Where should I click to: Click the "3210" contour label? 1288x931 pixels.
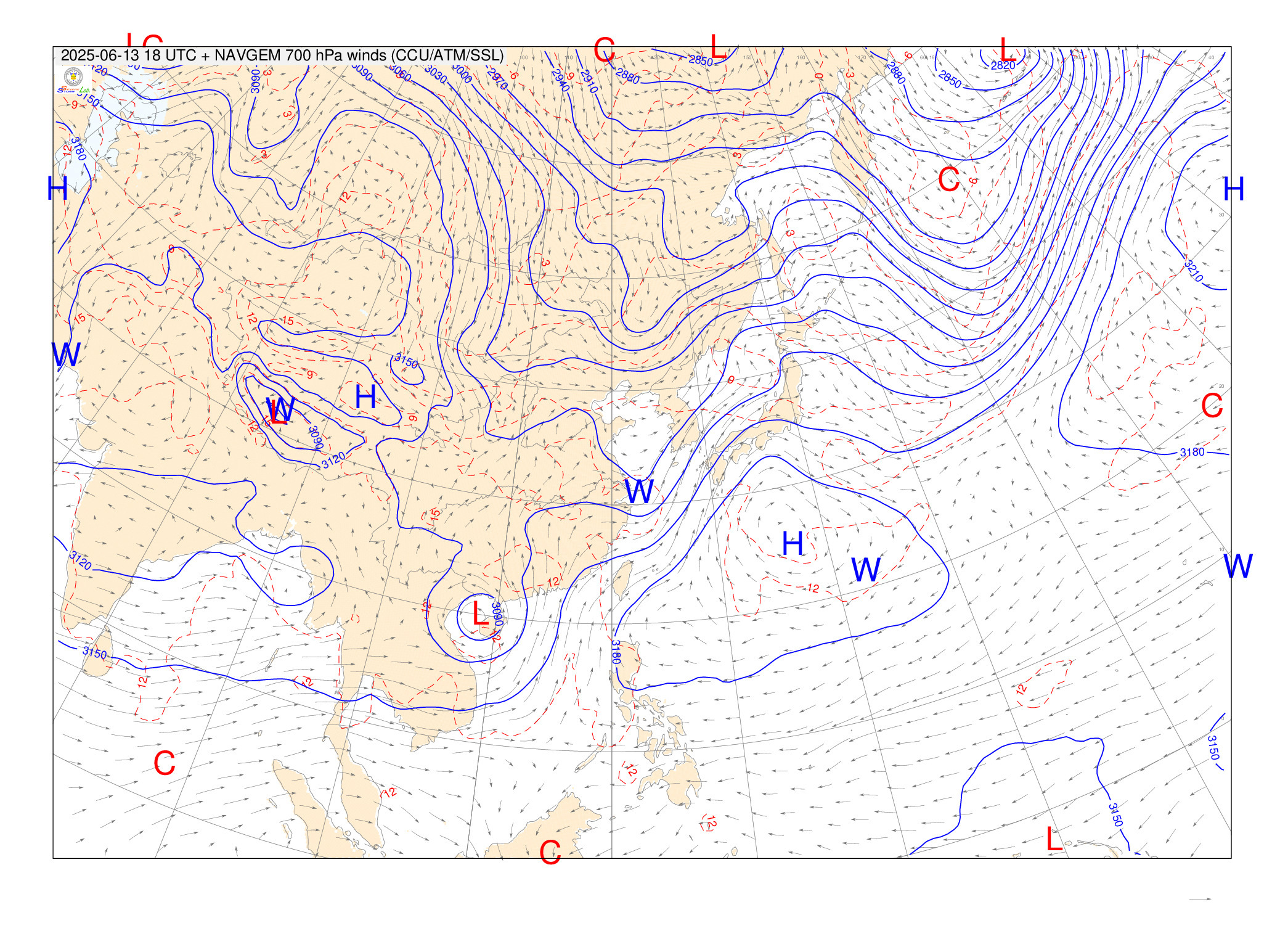click(x=1193, y=271)
